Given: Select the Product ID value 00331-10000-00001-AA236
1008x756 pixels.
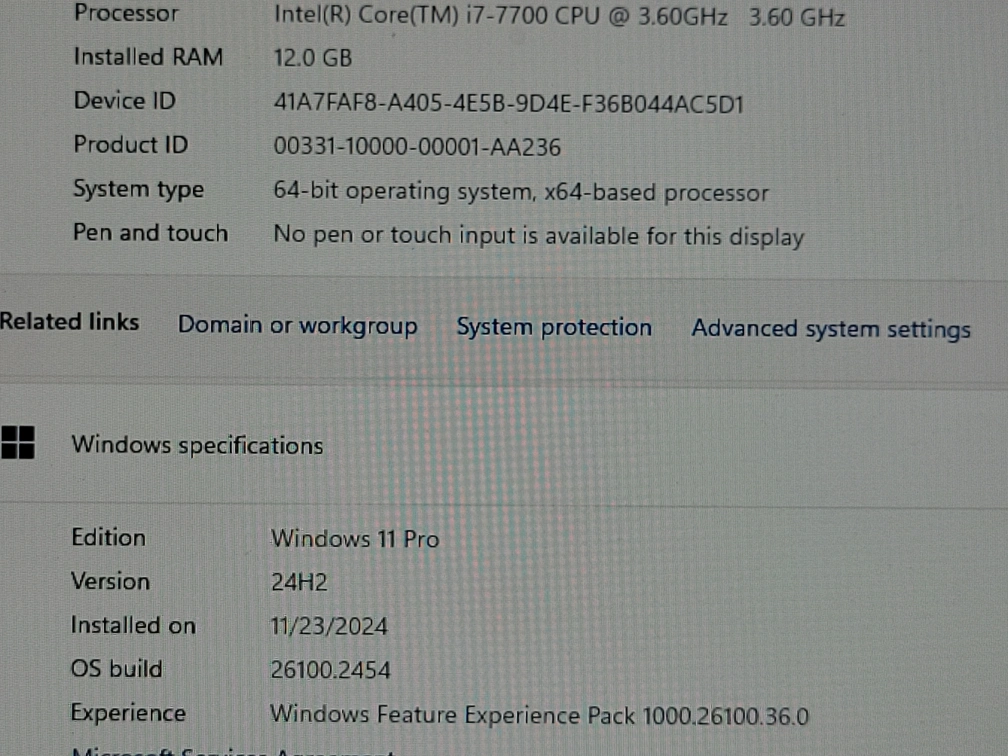Looking at the screenshot, I should (417, 147).
